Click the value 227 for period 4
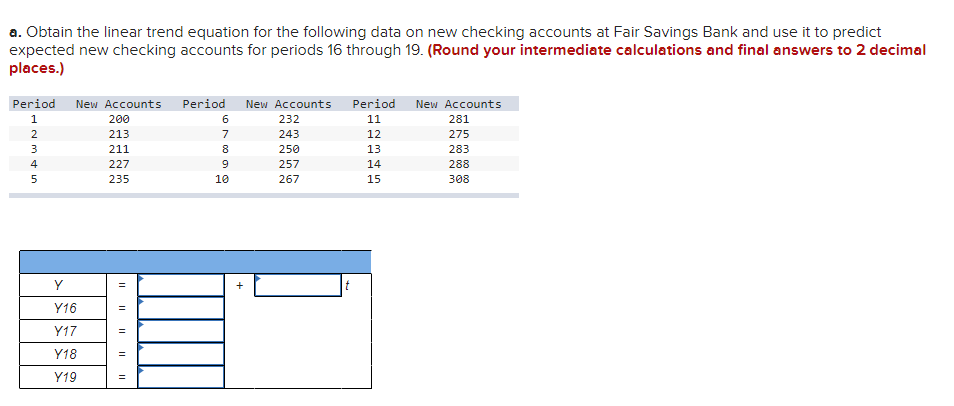The image size is (954, 406). [x=119, y=164]
